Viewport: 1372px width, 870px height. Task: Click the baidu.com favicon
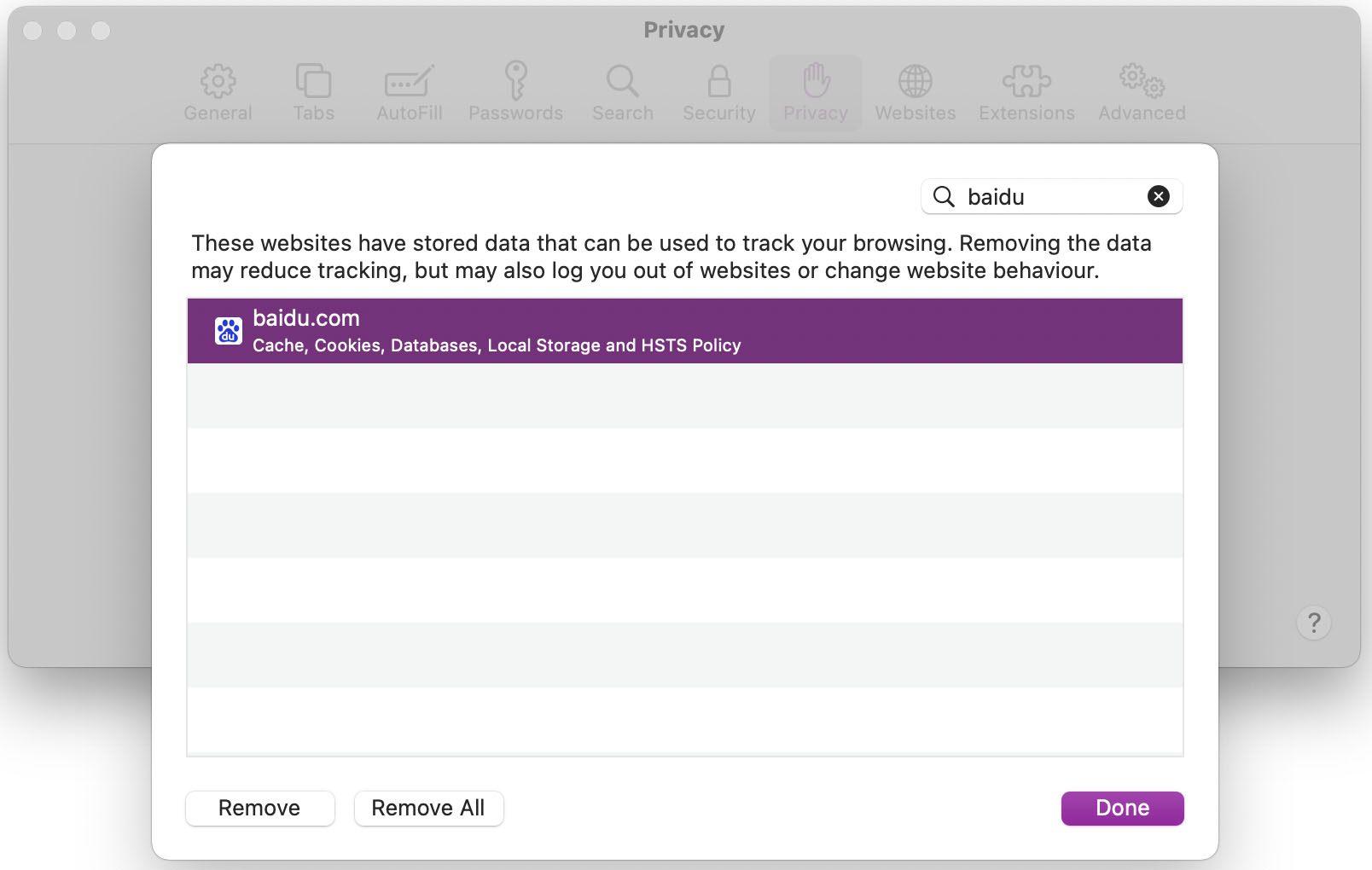(228, 331)
